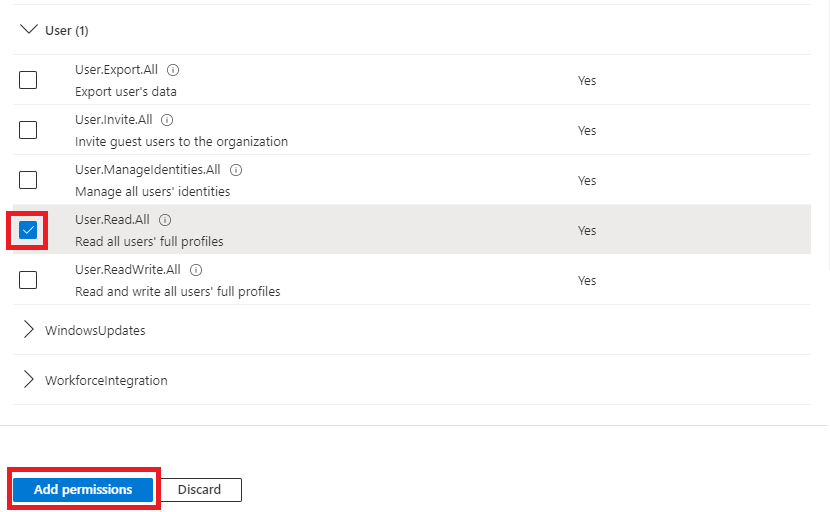The width and height of the screenshot is (830, 512).
Task: Click the "Export user's data" description text
Action: pyautogui.click(x=126, y=91)
